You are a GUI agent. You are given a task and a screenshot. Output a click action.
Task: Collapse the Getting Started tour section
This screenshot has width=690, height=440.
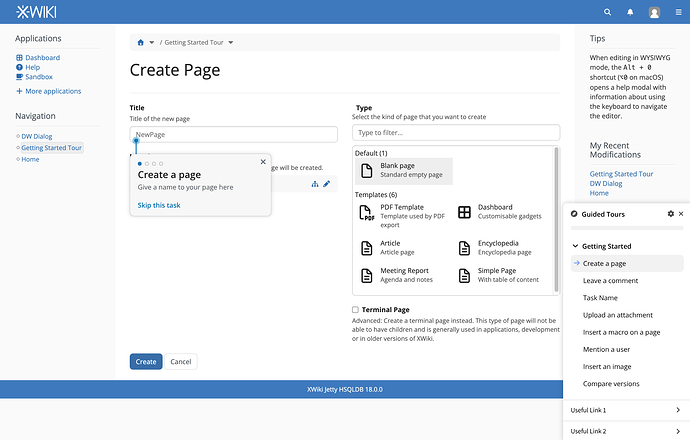coord(575,246)
